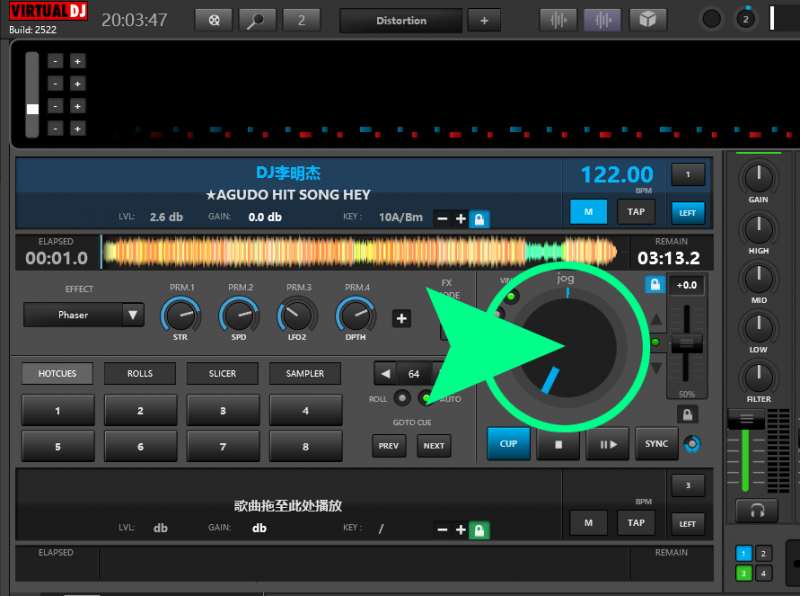800x596 pixels.
Task: Select green deck 3 in the deck switcher
Action: point(743,574)
